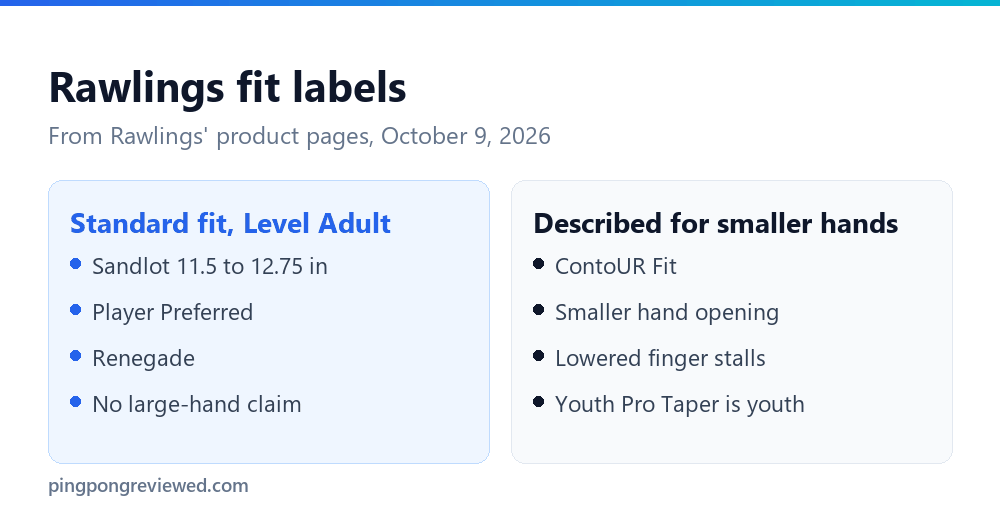Open the pingpongreviewed.com link
The height and width of the screenshot is (517, 1000).
coord(149,486)
